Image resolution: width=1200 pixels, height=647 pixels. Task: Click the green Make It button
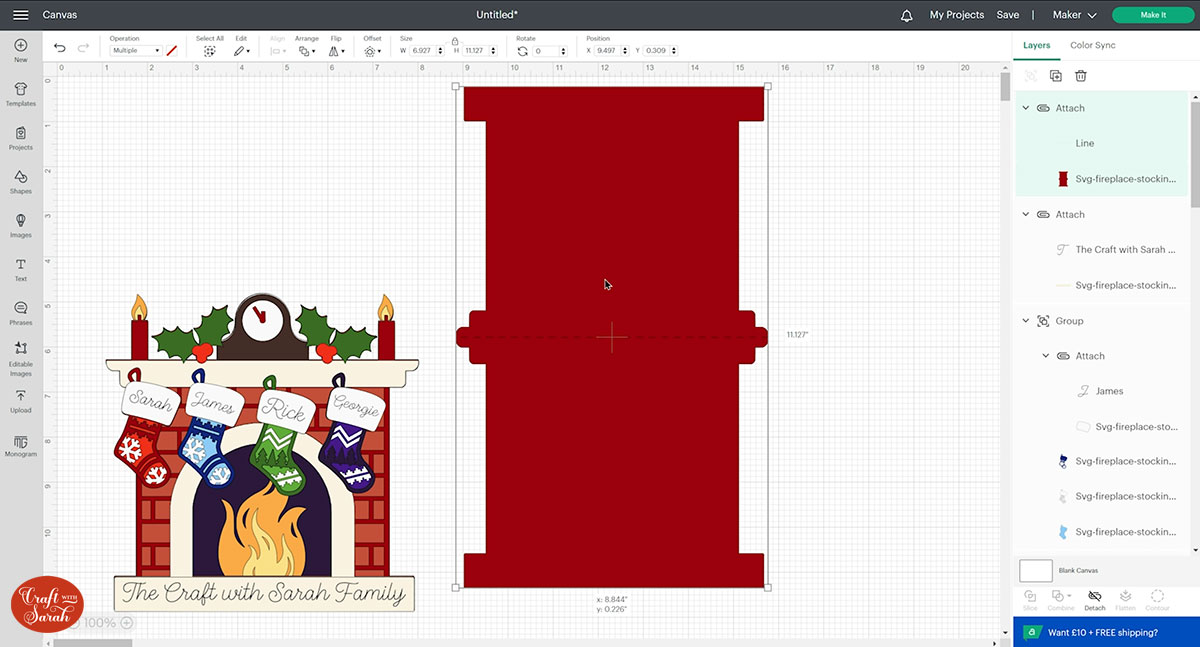click(x=1153, y=15)
